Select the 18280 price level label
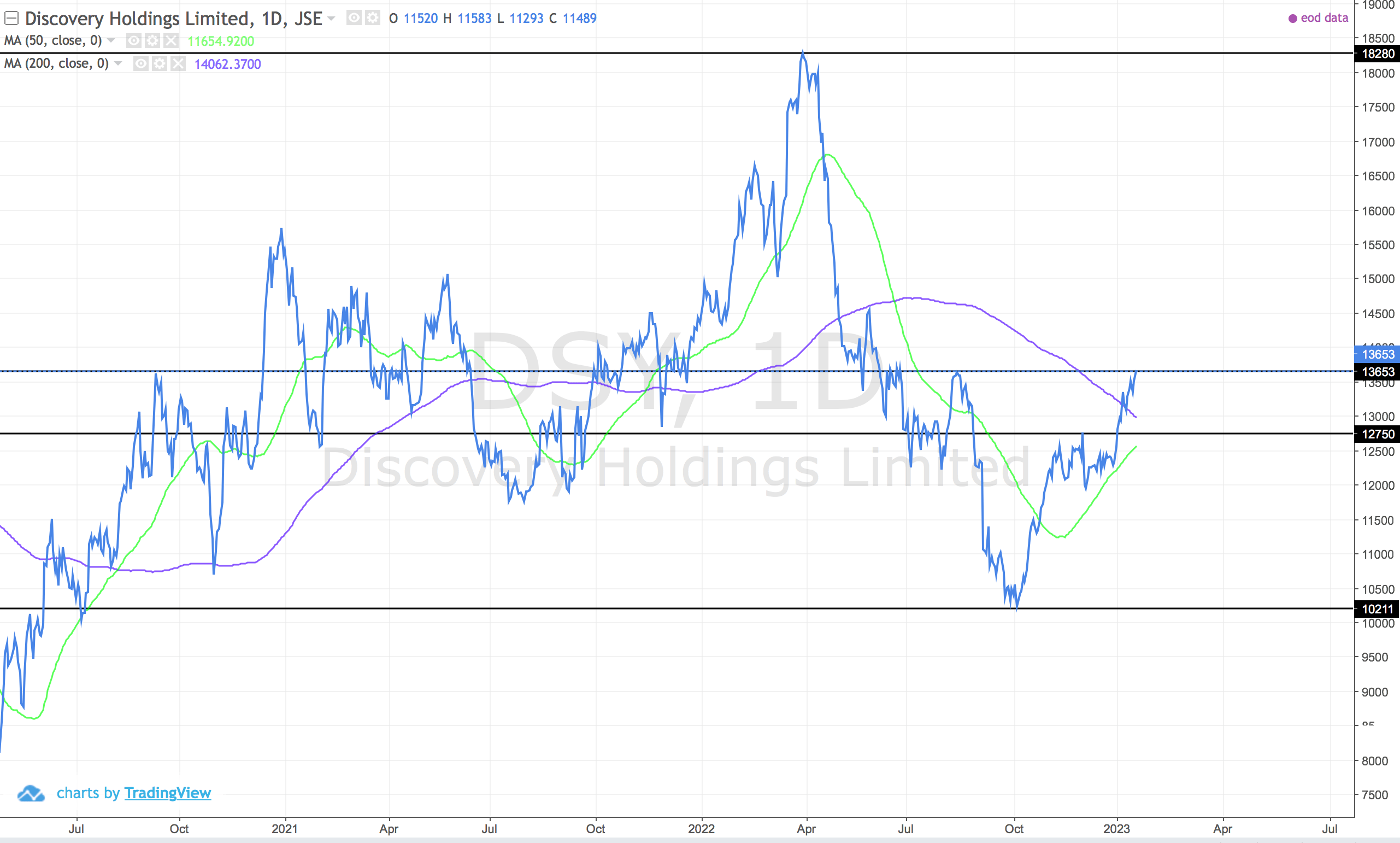The height and width of the screenshot is (843, 1400). 1377,54
